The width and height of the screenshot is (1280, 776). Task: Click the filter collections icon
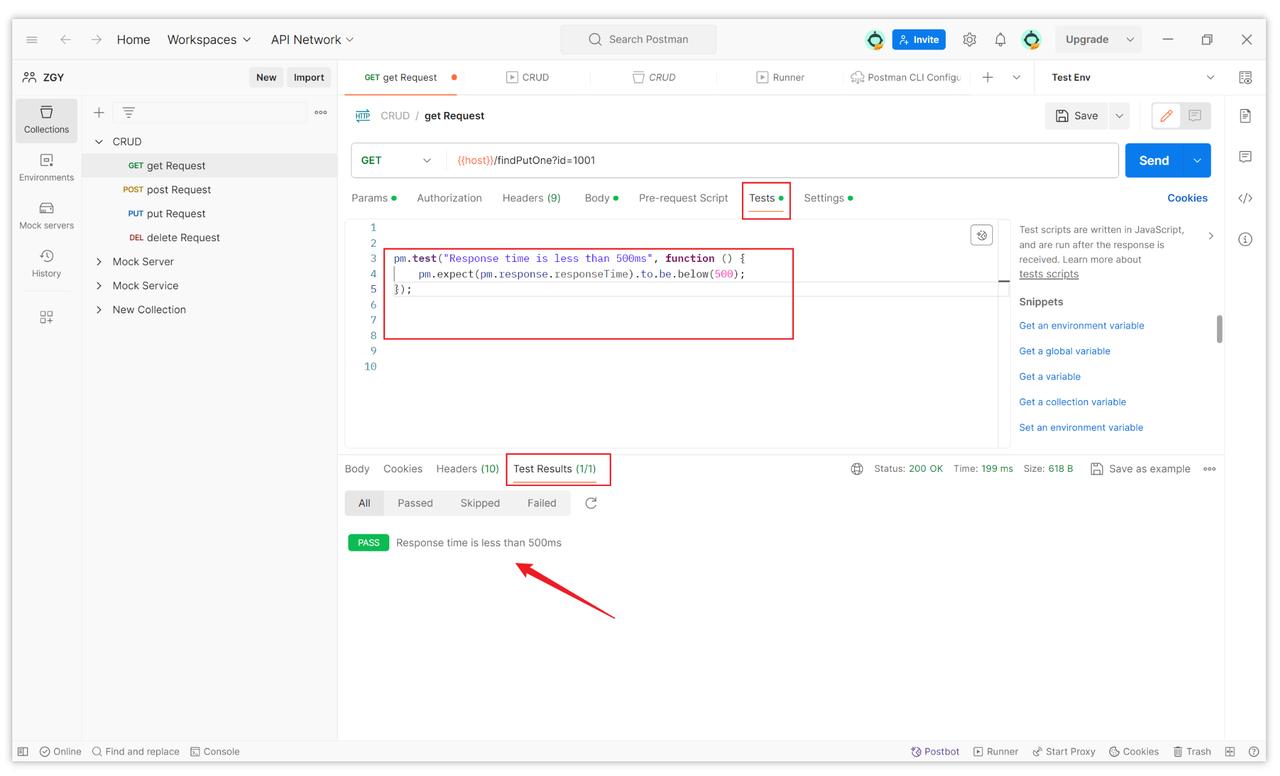tap(129, 113)
